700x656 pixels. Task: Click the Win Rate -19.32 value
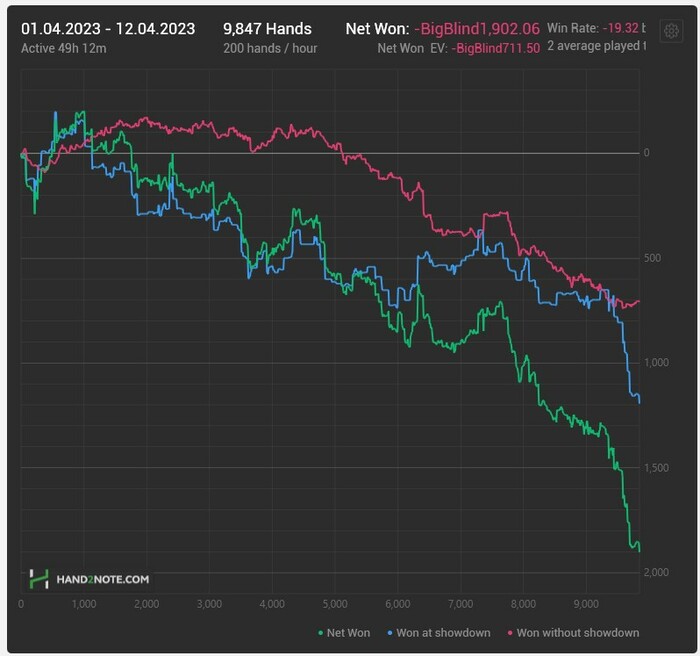point(621,28)
